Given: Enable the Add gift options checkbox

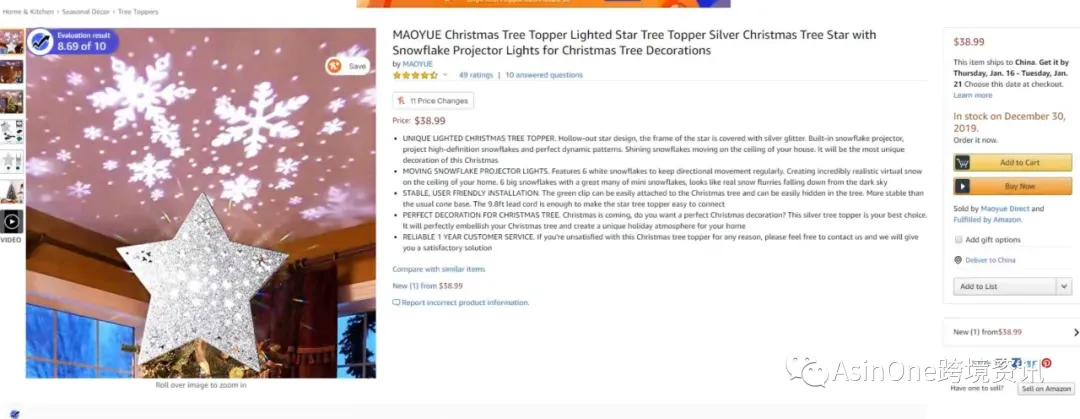Looking at the screenshot, I should tap(959, 240).
